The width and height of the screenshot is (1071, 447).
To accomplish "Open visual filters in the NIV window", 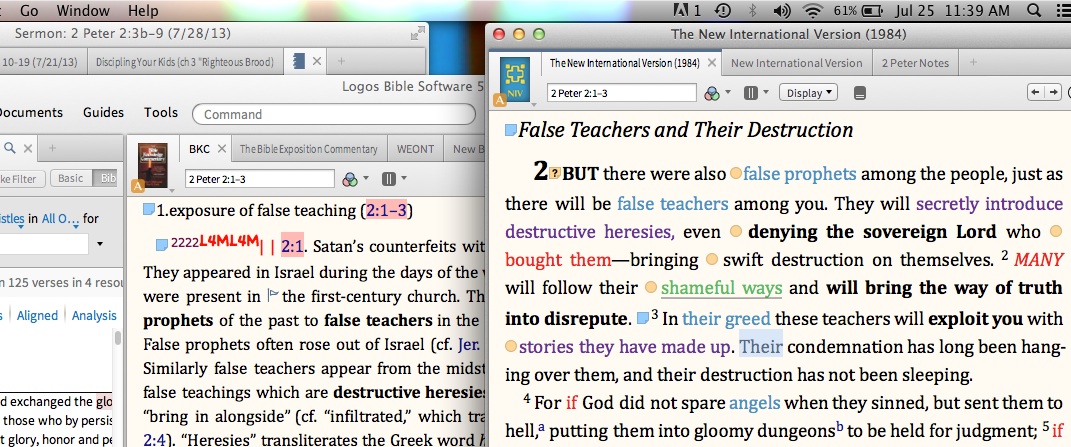I will pyautogui.click(x=712, y=93).
